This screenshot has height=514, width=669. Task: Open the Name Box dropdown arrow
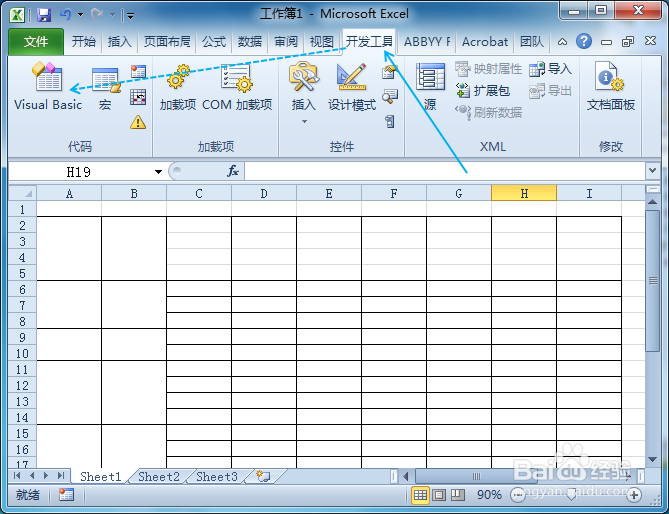[x=158, y=171]
